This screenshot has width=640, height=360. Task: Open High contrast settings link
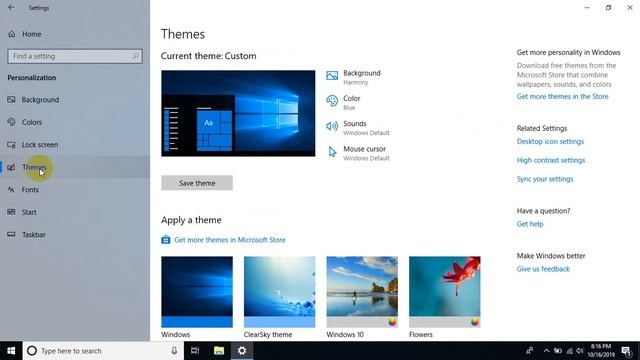click(551, 160)
